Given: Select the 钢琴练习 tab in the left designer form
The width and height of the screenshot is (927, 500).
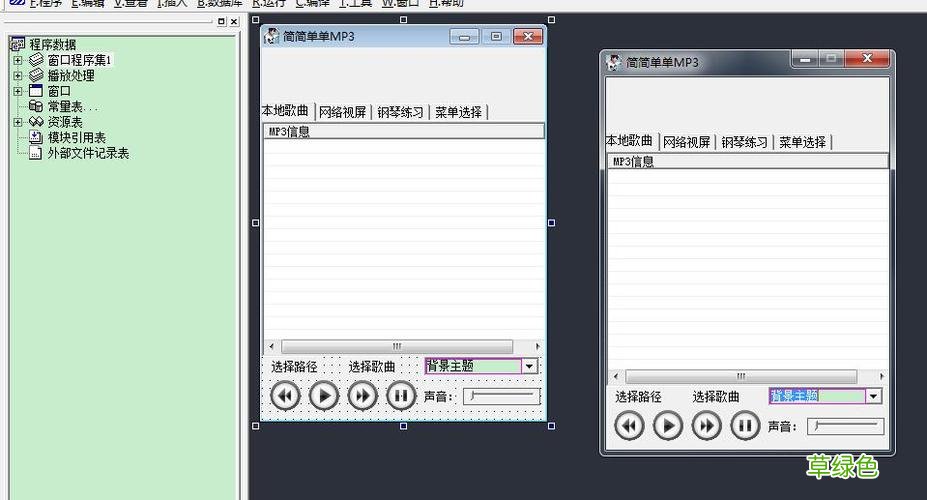Looking at the screenshot, I should [x=400, y=112].
